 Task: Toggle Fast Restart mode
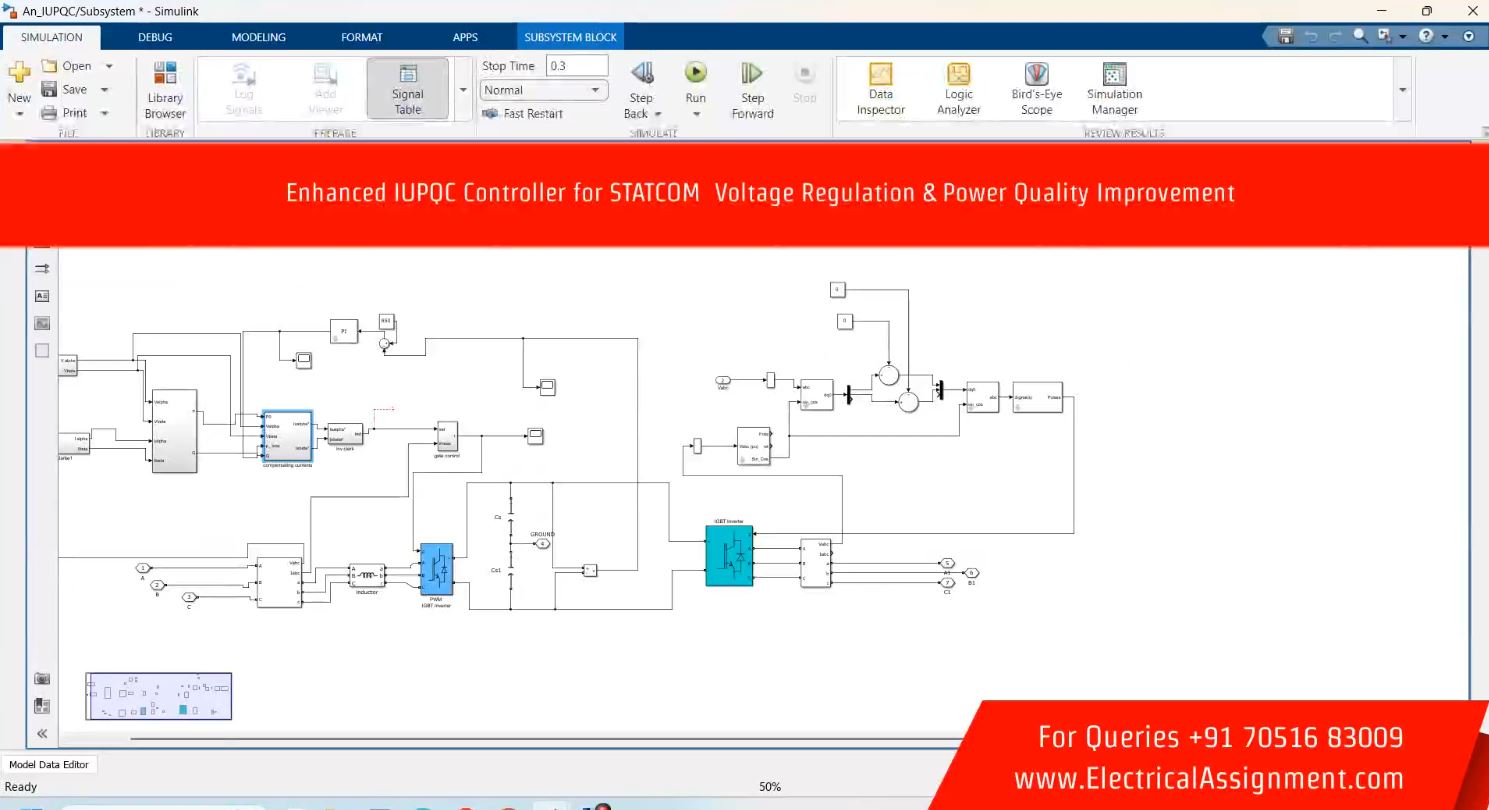[523, 114]
